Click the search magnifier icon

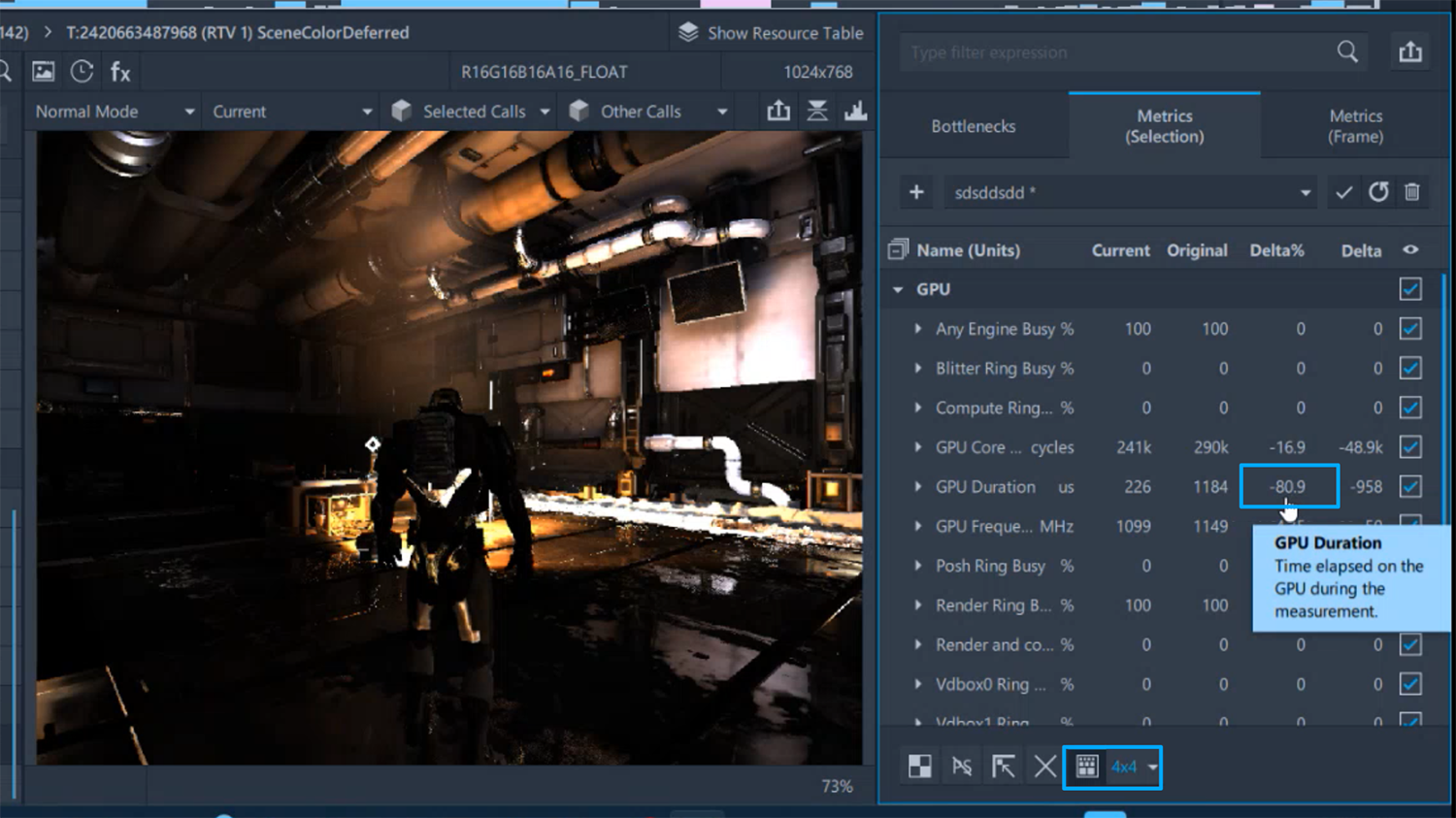coord(1347,52)
